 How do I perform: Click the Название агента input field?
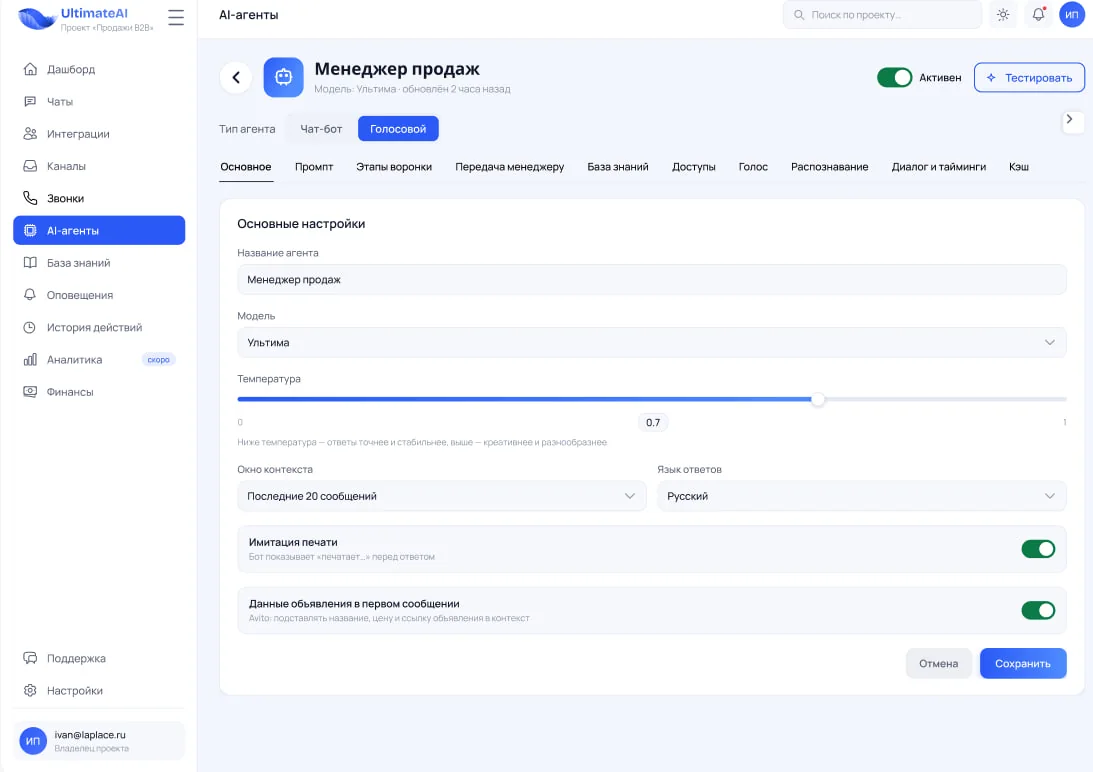click(652, 280)
